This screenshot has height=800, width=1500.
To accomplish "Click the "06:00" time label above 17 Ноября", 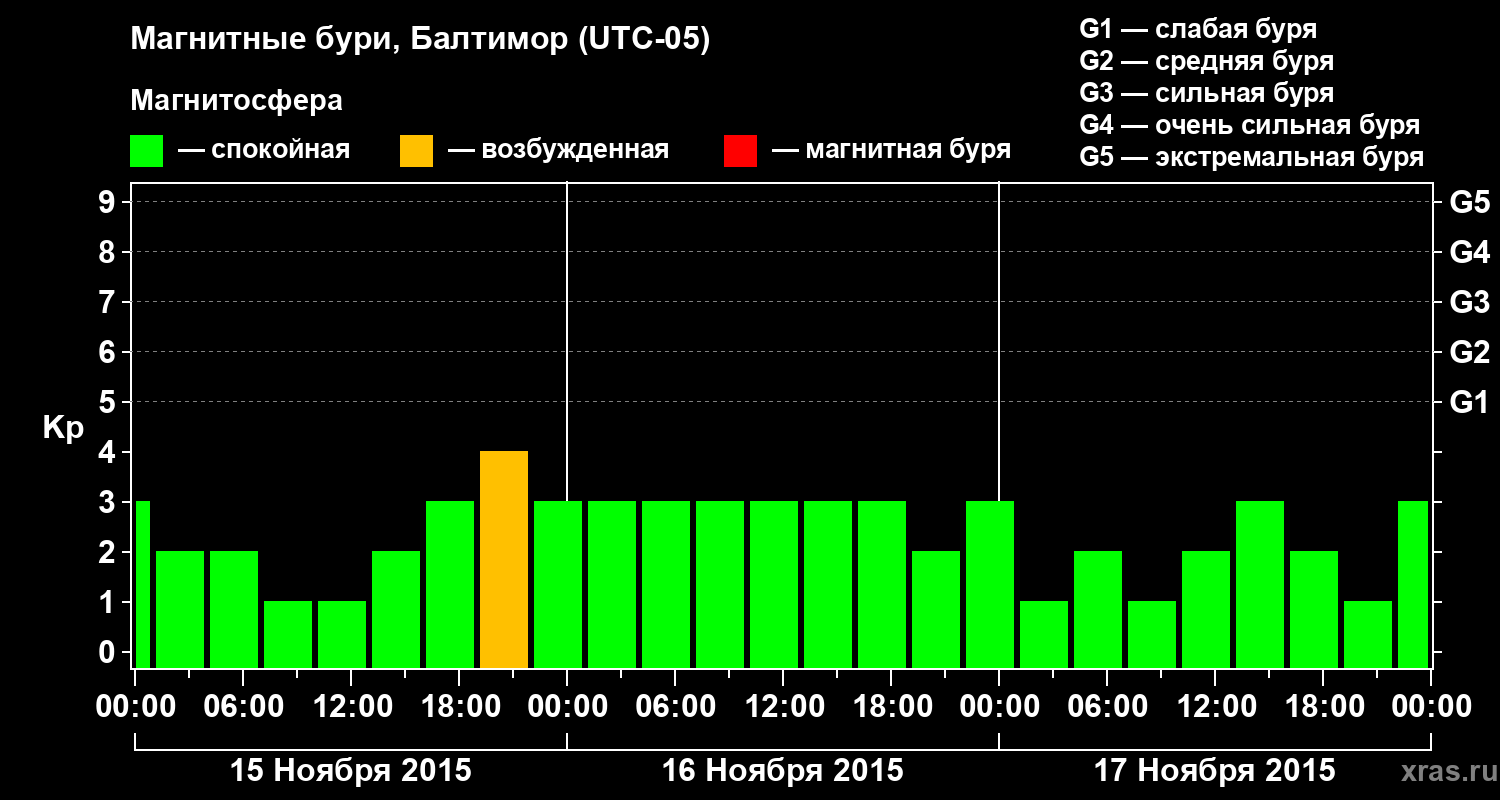I will click(1107, 707).
